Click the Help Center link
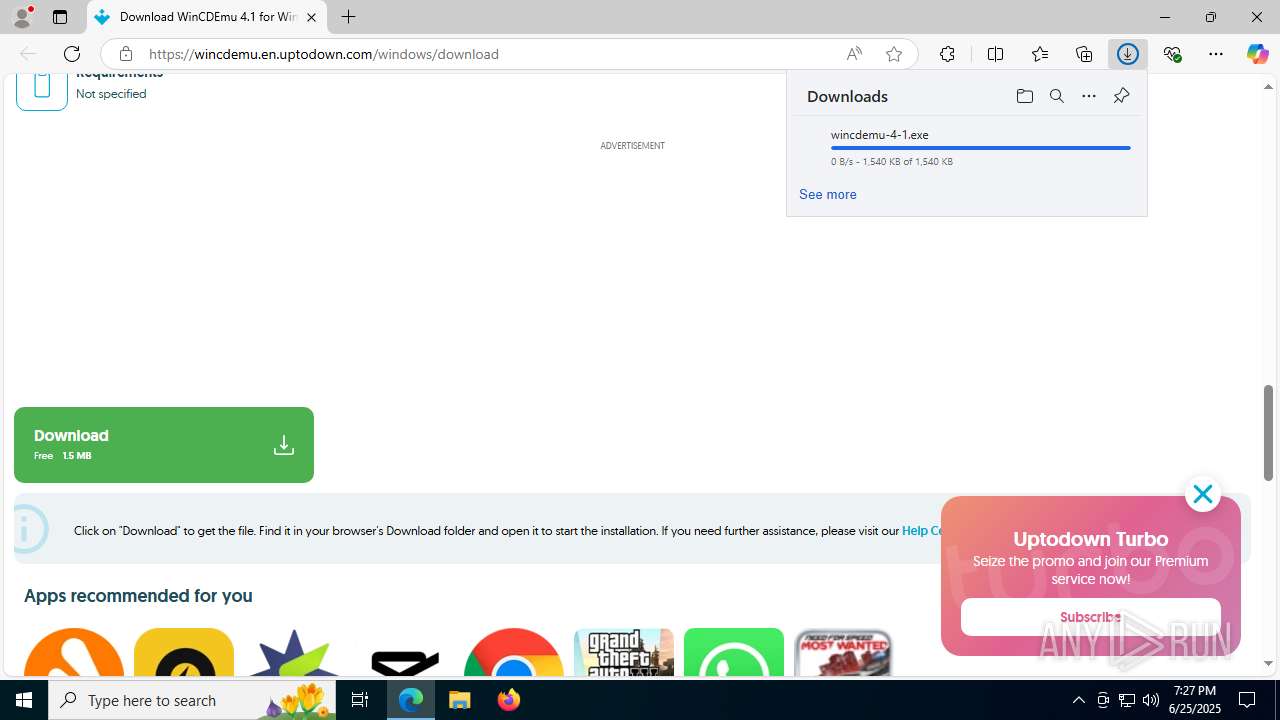Screen dimensions: 1280x720 tap(921, 531)
